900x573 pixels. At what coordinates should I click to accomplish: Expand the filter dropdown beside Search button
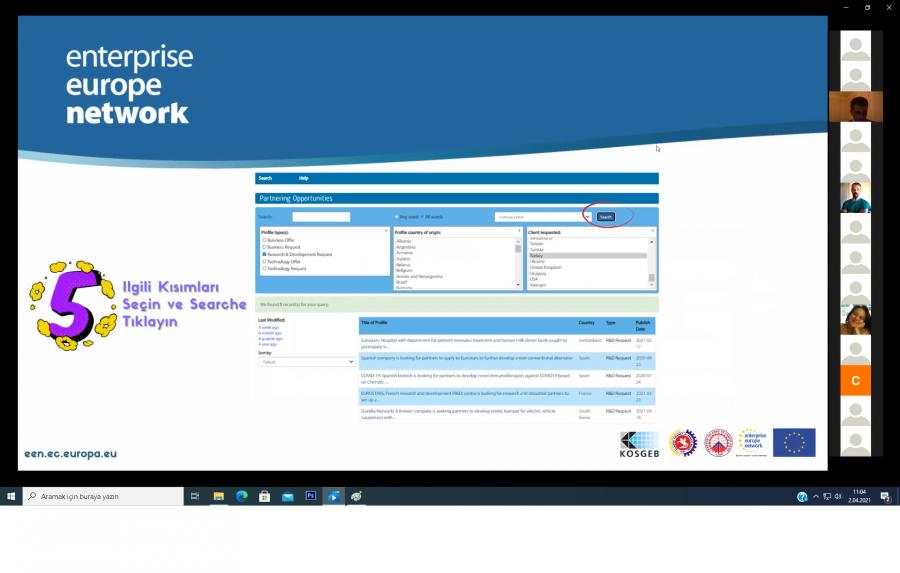click(x=587, y=217)
